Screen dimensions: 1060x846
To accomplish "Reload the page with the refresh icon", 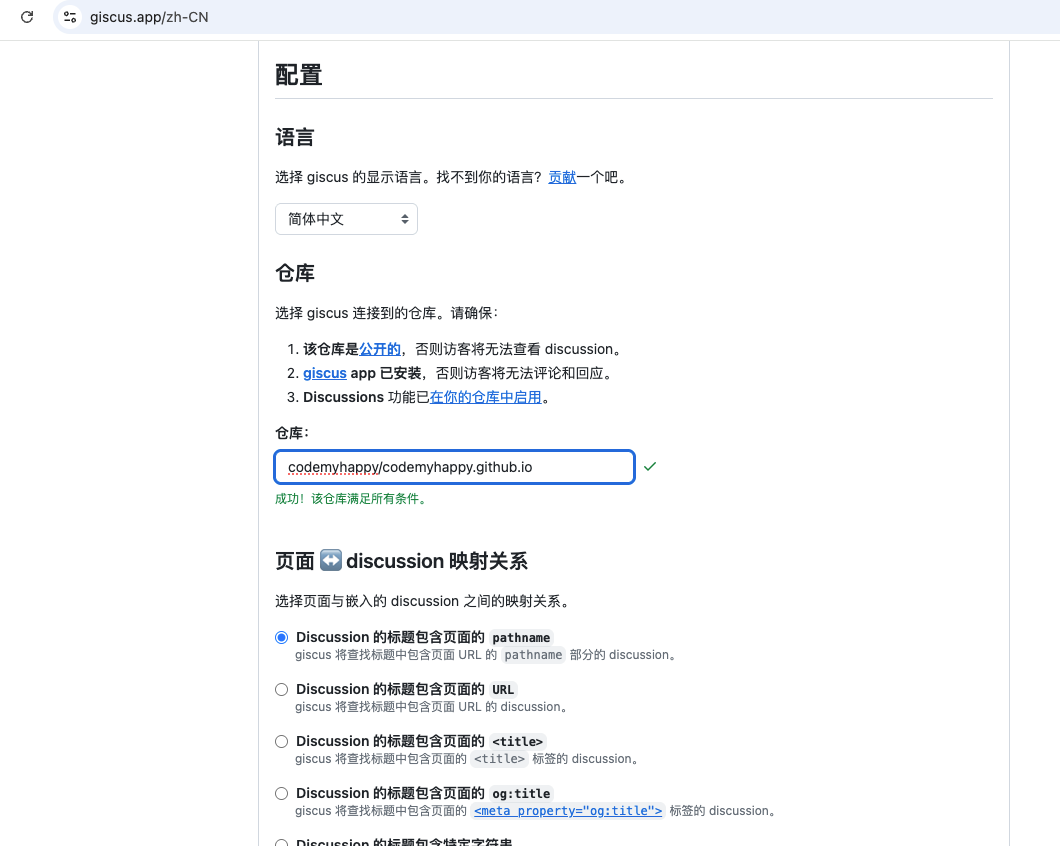I will tap(27, 17).
